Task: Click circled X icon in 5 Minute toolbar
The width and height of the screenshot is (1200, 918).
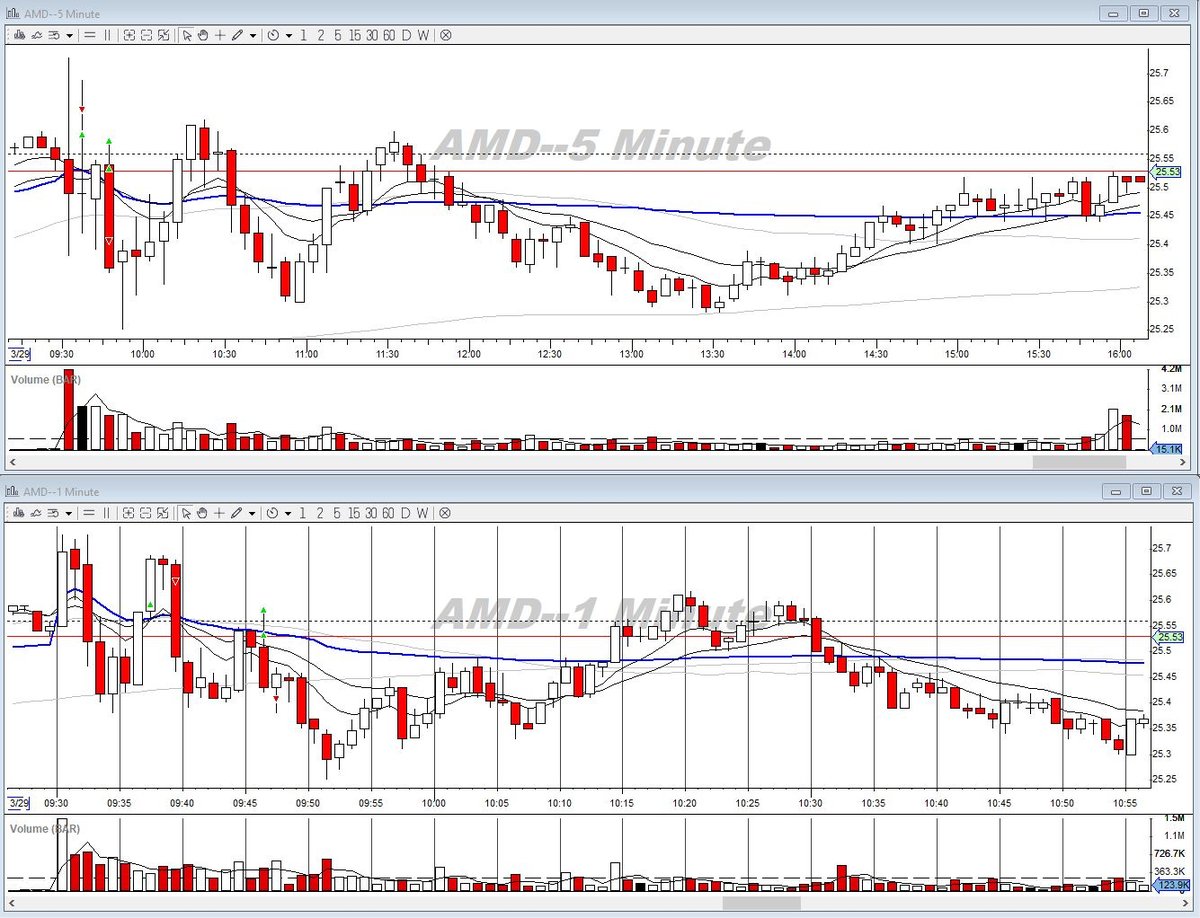Action: (x=445, y=35)
